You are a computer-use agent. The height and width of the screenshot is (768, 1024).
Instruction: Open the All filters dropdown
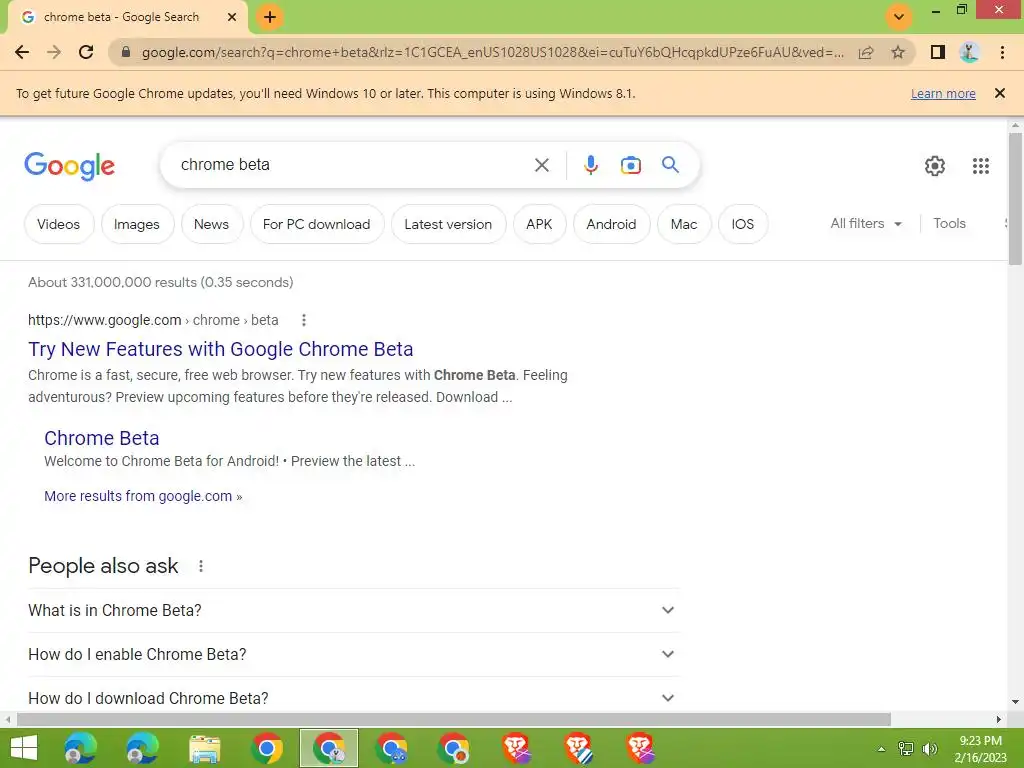coord(866,223)
